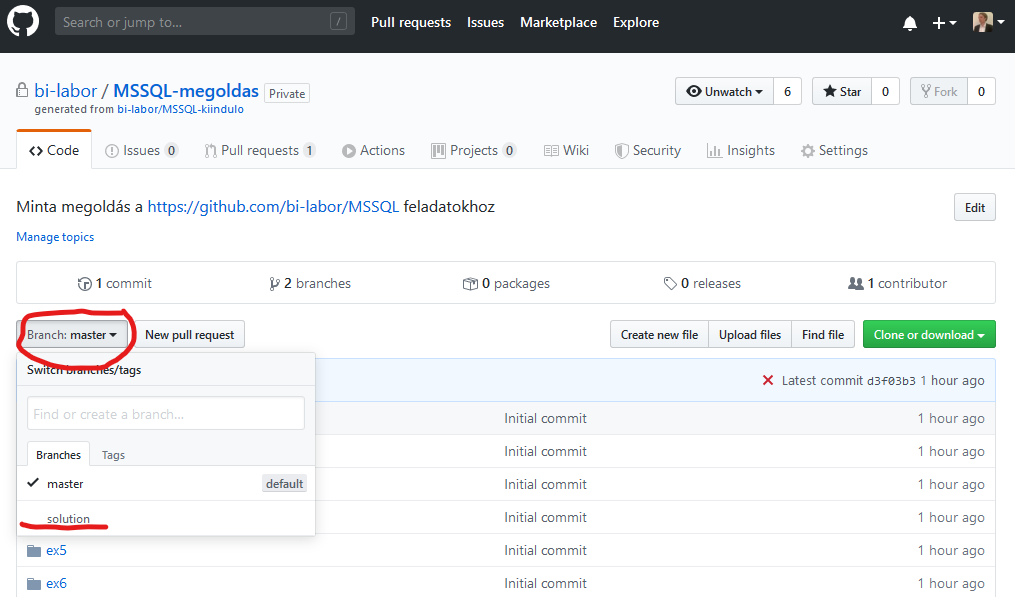
Task: Open the Settings tab
Action: coord(834,150)
